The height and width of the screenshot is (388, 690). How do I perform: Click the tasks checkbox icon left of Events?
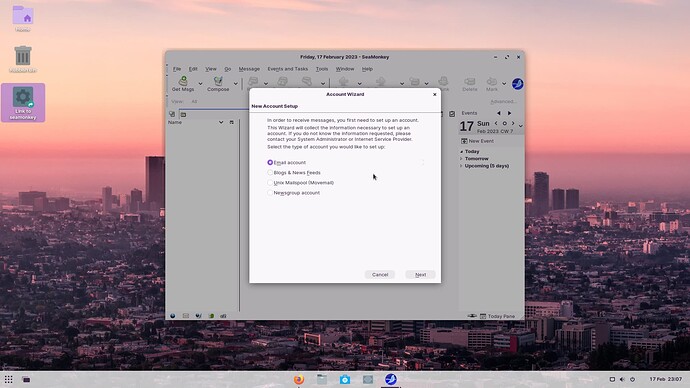point(452,114)
